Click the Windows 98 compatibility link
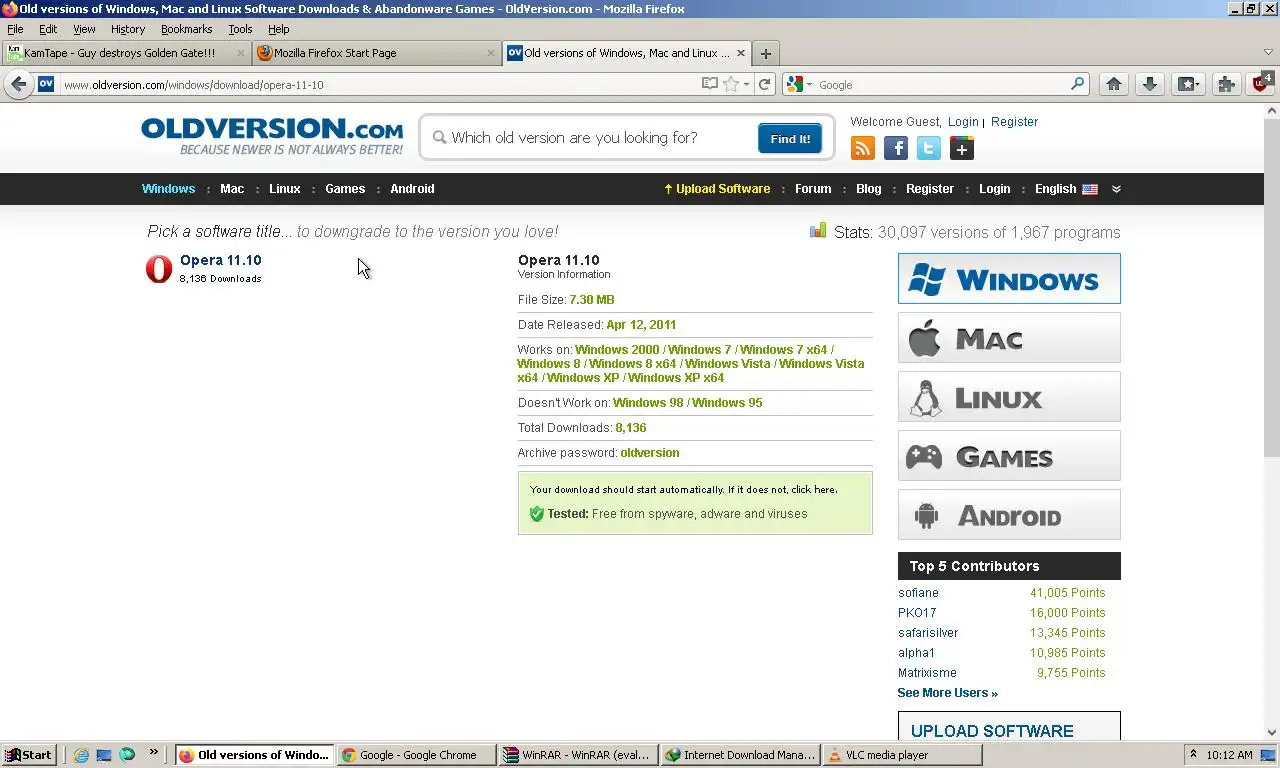Screen dimensions: 1280x768 [x=648, y=403]
